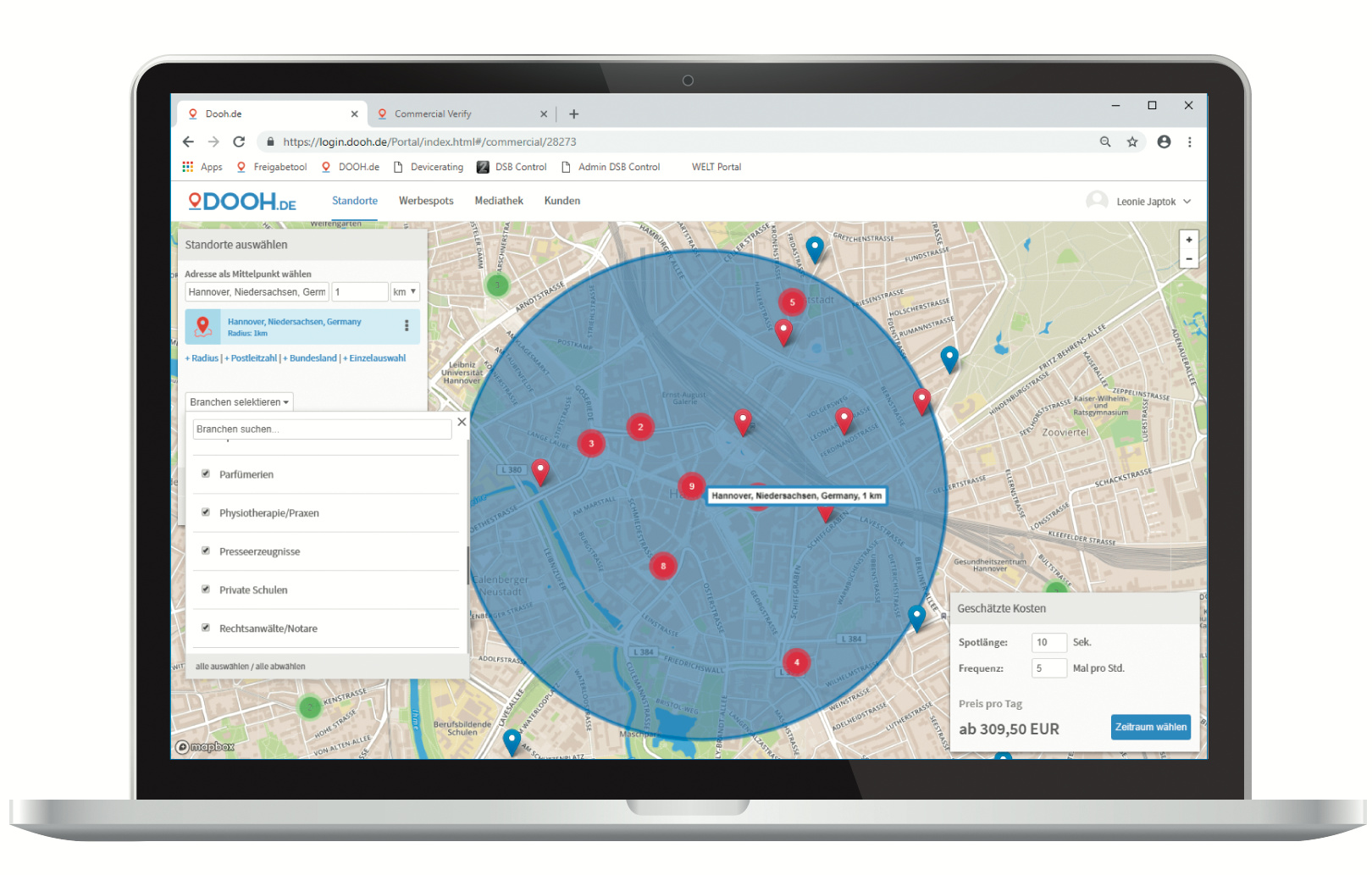Open the Standorte navigation tab
Viewport: 1372px width, 875px height.
point(355,201)
